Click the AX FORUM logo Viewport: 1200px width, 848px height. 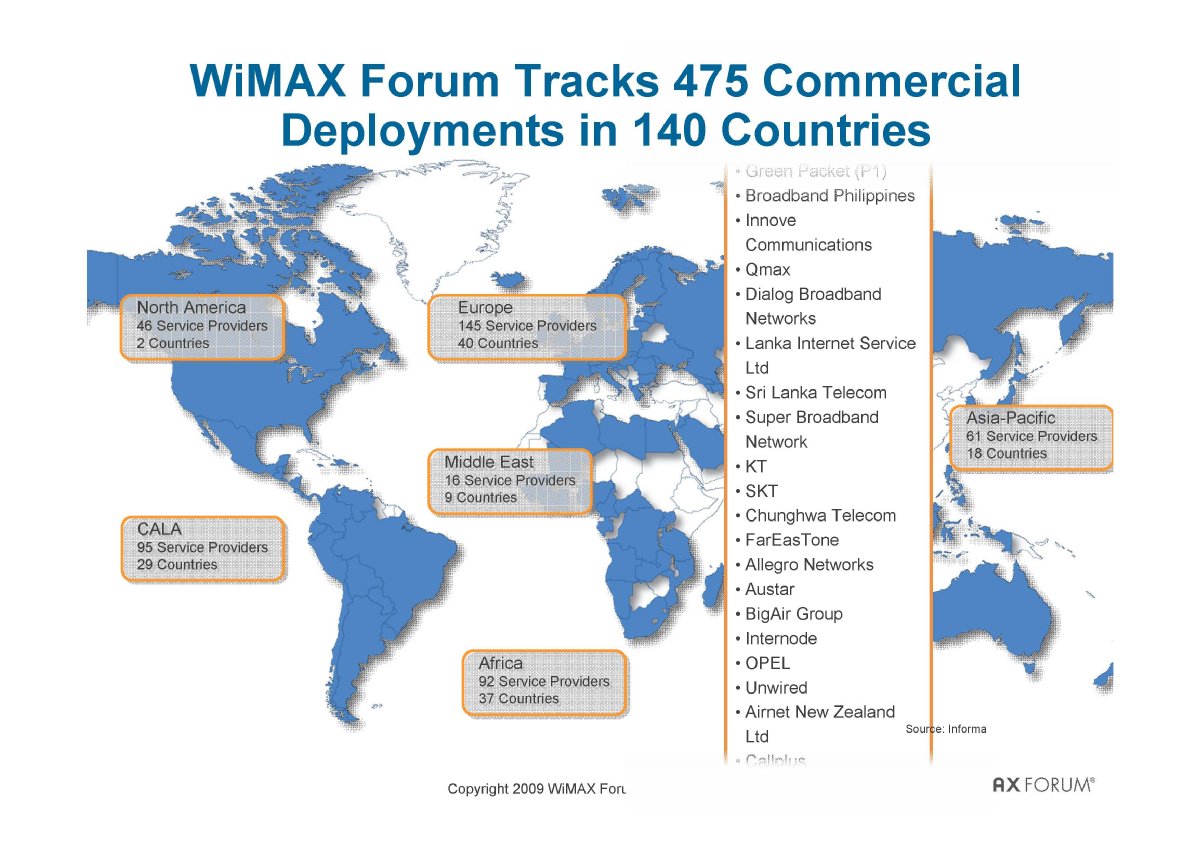[x=1044, y=786]
